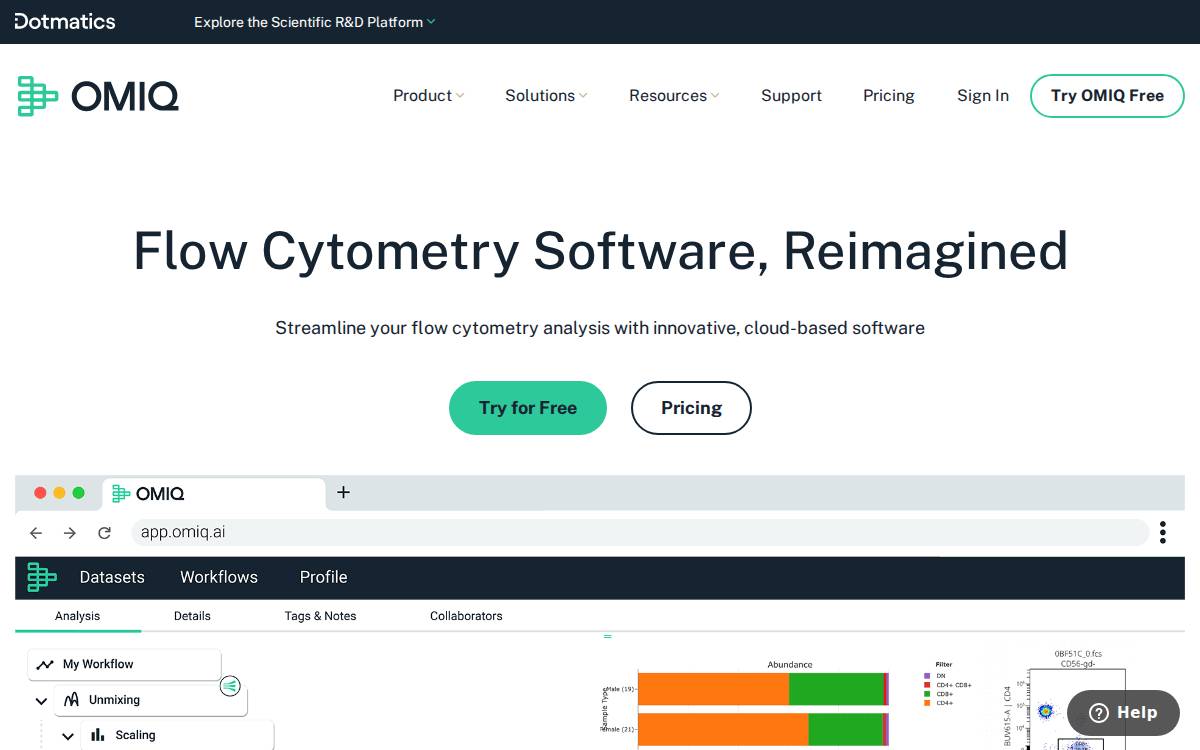This screenshot has height=750, width=1200.
Task: Click the OMIQ site logo
Action: pos(98,96)
